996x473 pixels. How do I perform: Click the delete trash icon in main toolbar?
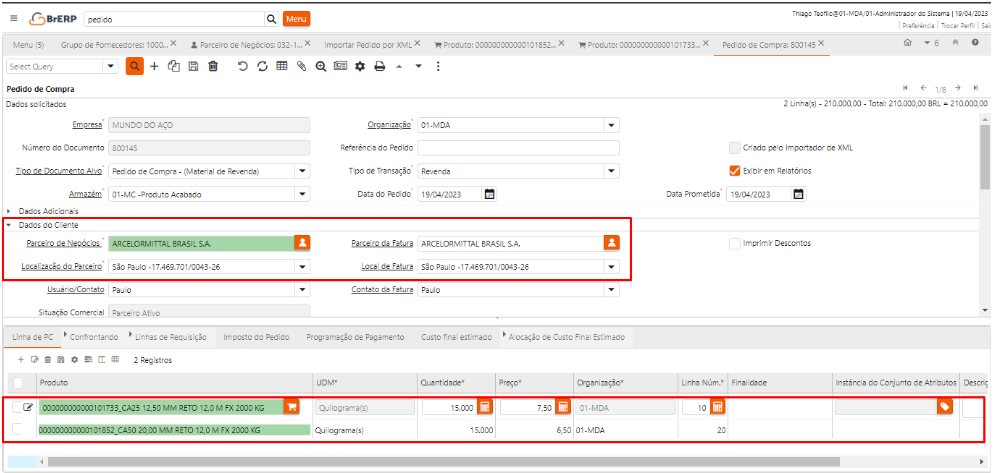pos(212,66)
